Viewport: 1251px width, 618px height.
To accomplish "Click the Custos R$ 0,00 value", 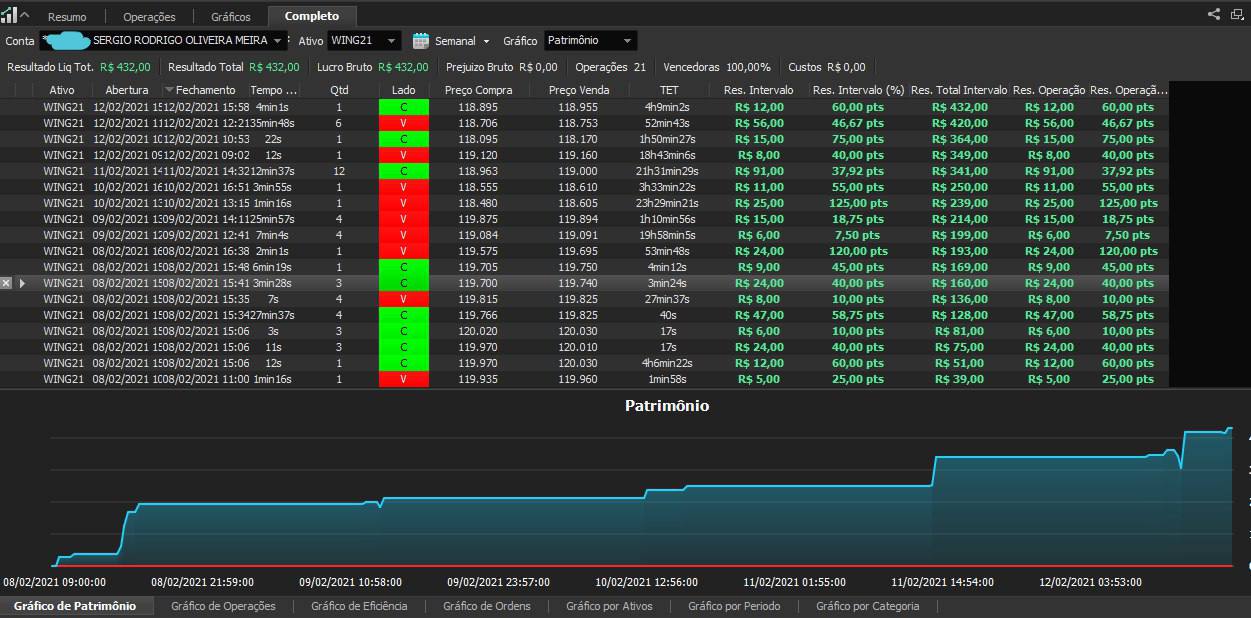I will point(846,67).
